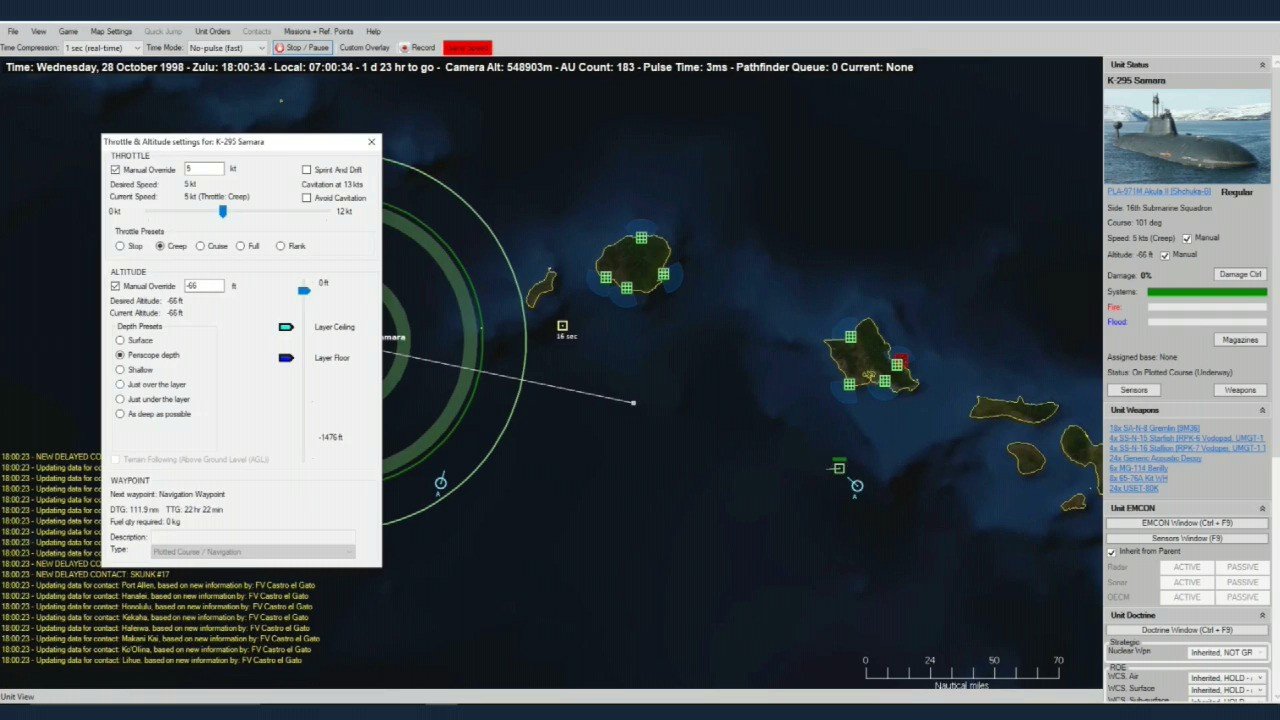The height and width of the screenshot is (720, 1280).
Task: Click the submarine contact icon near bottom of range ring
Action: click(440, 483)
